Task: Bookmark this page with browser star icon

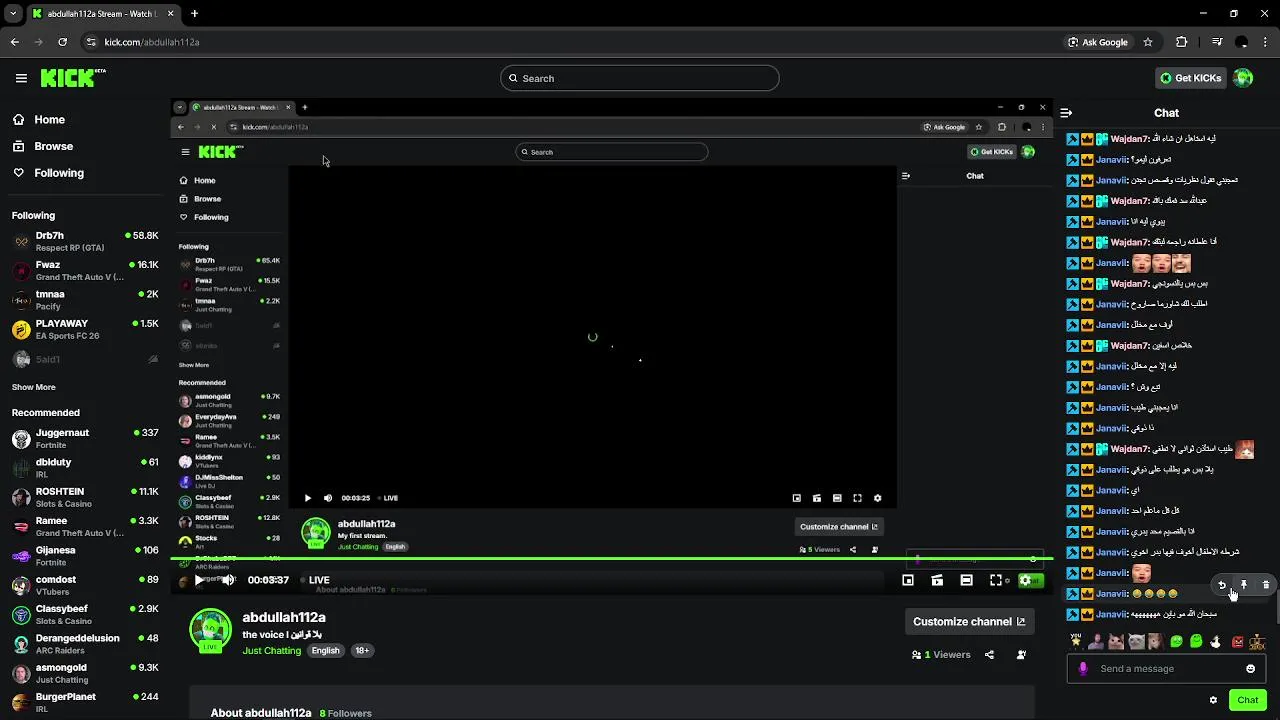Action: click(1148, 42)
